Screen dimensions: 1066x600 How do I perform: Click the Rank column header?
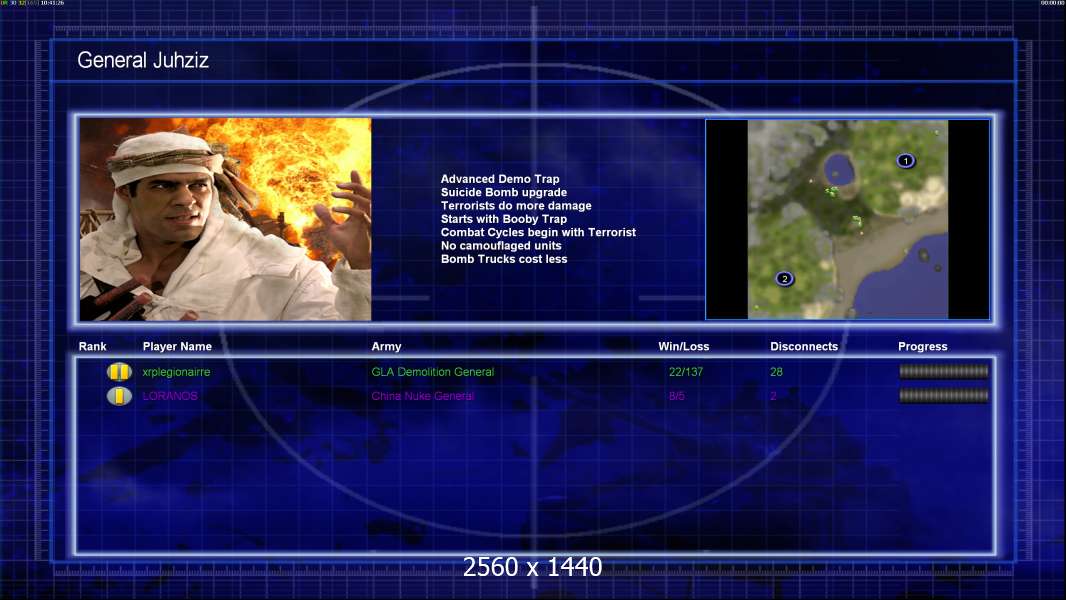(92, 347)
